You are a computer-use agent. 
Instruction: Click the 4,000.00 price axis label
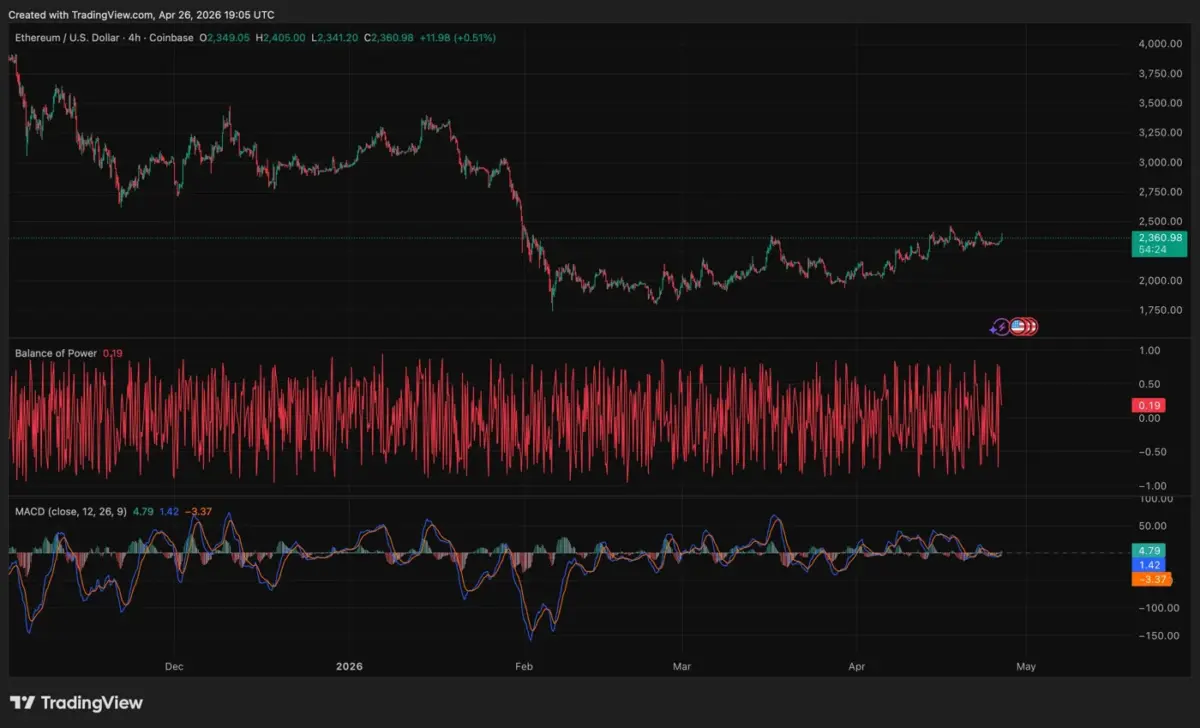[x=1160, y=44]
